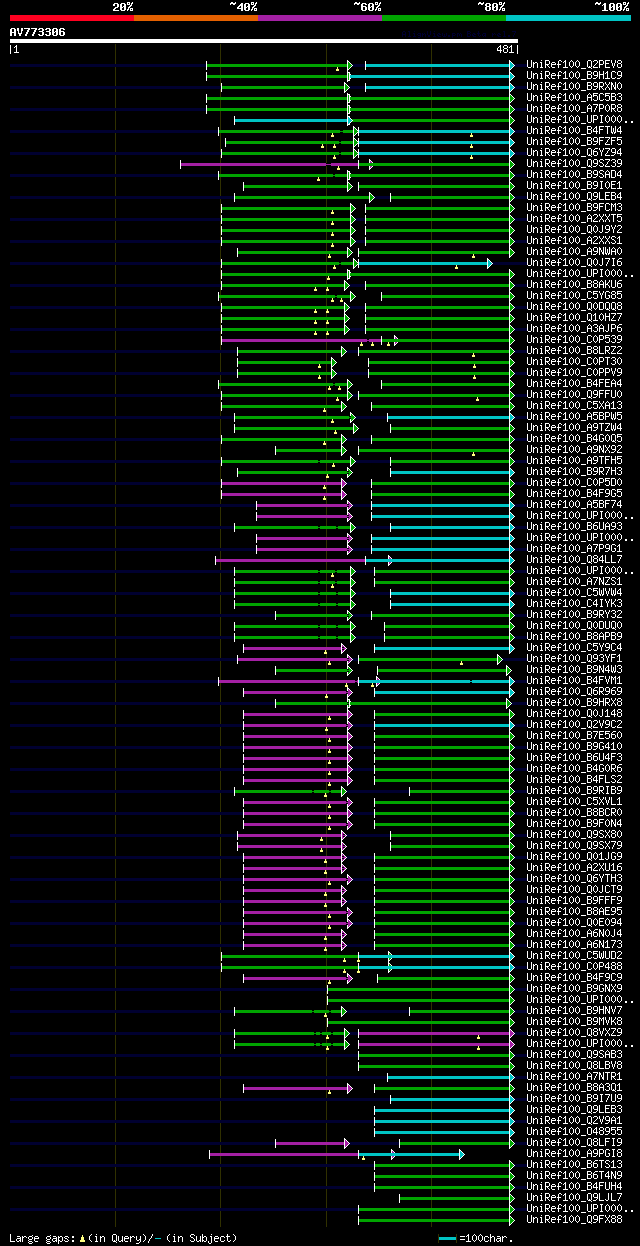Select the UniRef100_B9SAD4 entry
This screenshot has height=1246, width=640.
(x=574, y=174)
